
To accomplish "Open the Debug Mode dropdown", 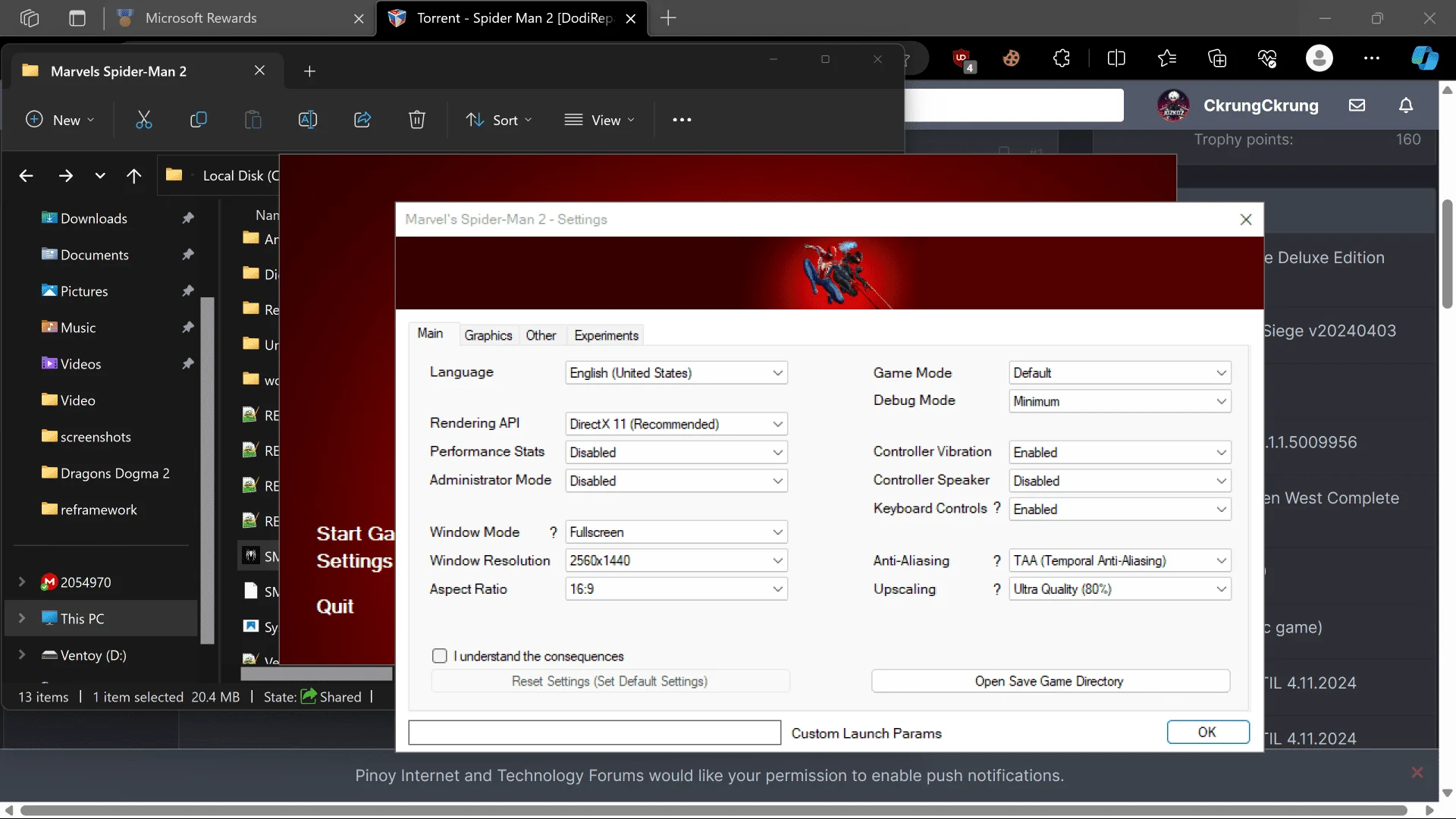I will coord(1120,401).
